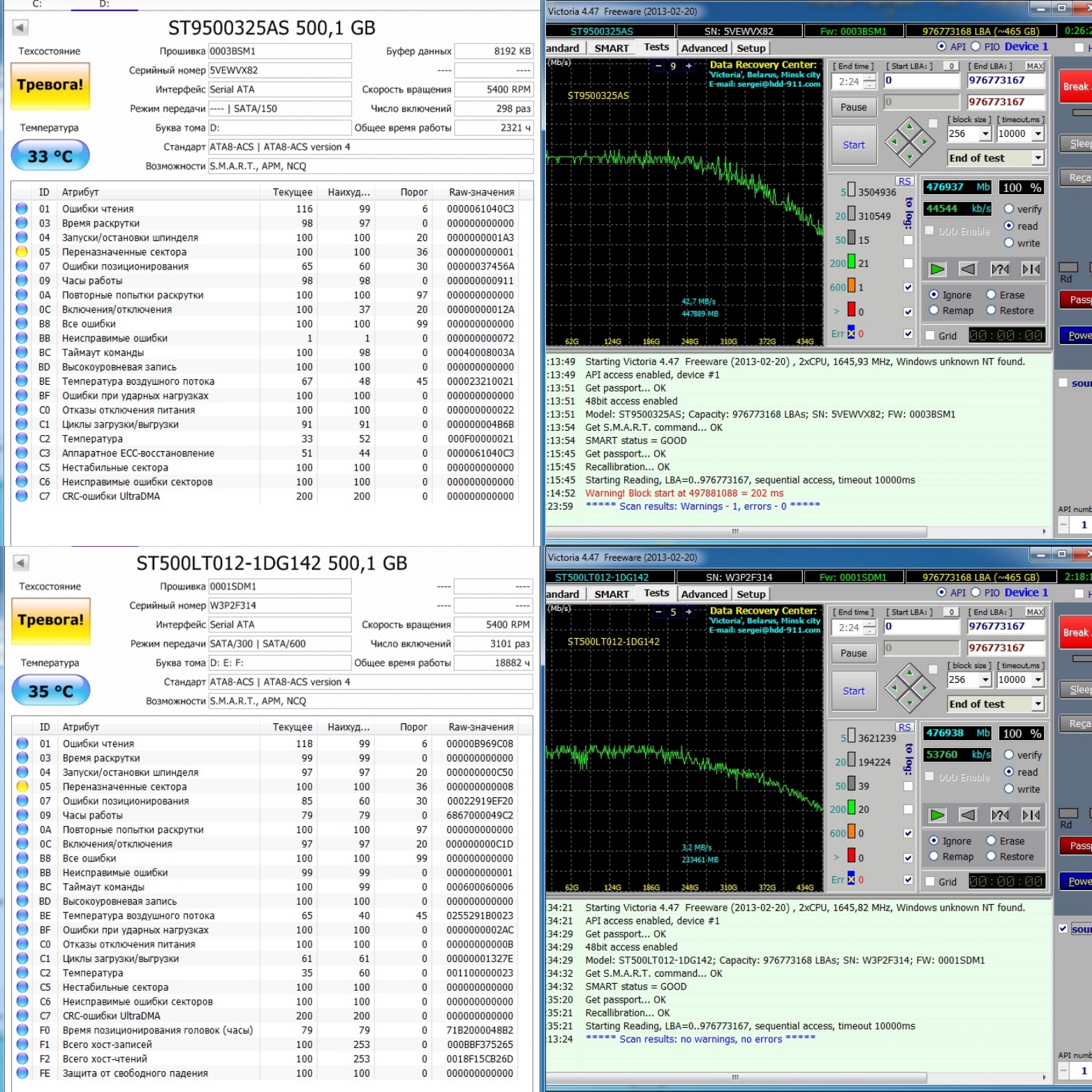Click red Break button in ST9500325AS Victoria window
The height and width of the screenshot is (1092, 1092).
(1075, 87)
